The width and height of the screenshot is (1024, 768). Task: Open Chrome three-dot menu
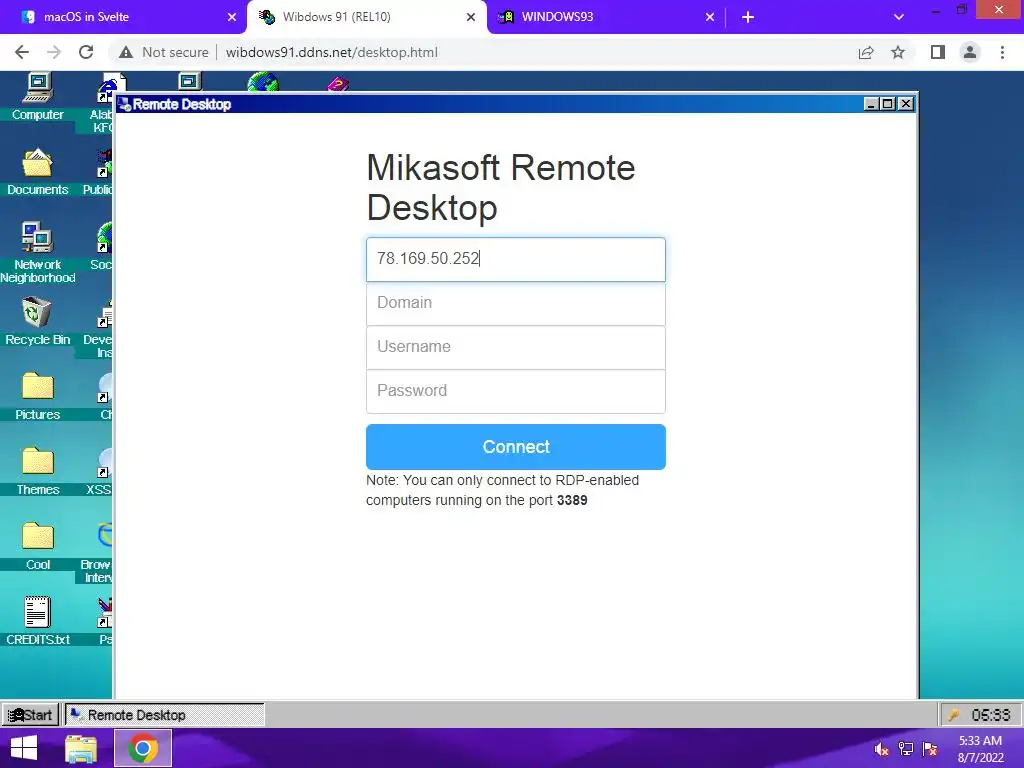click(1002, 52)
